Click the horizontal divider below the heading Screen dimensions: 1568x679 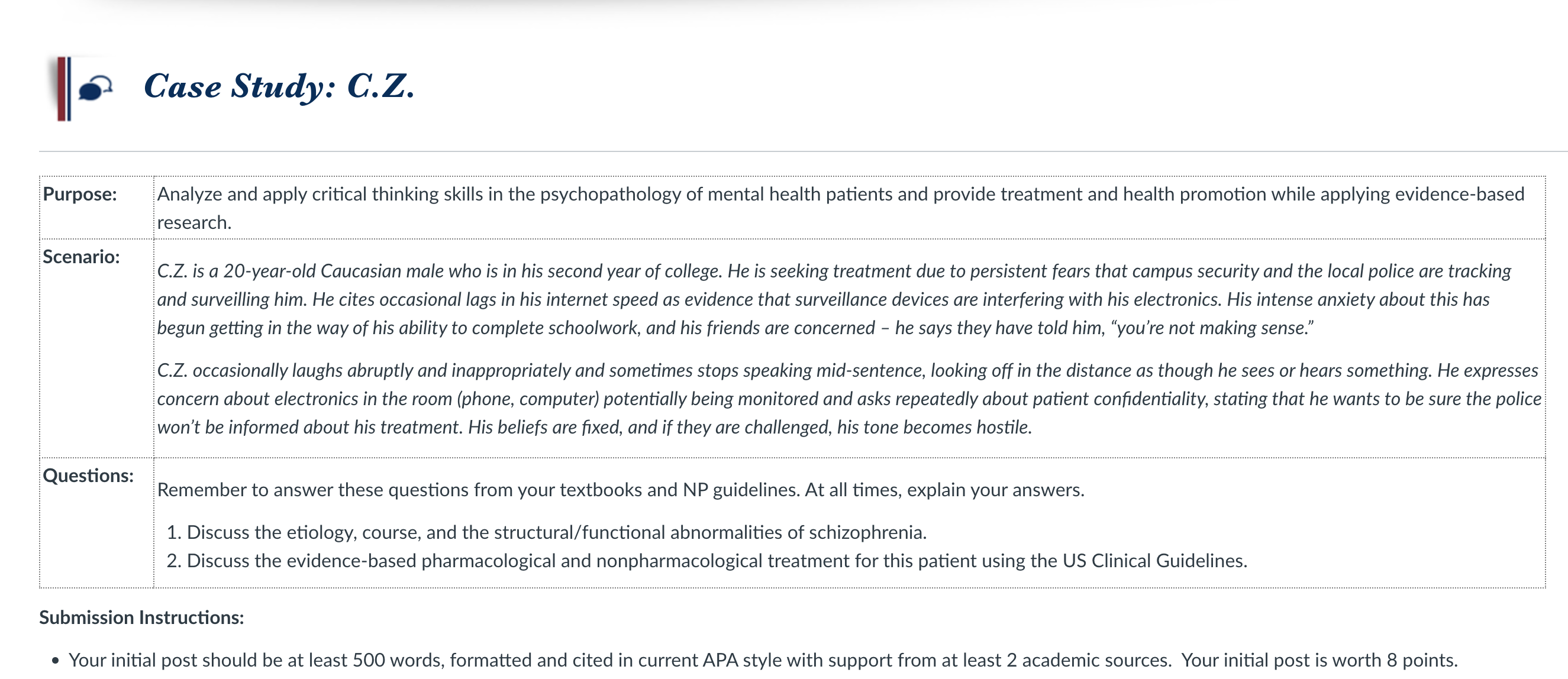click(804, 151)
